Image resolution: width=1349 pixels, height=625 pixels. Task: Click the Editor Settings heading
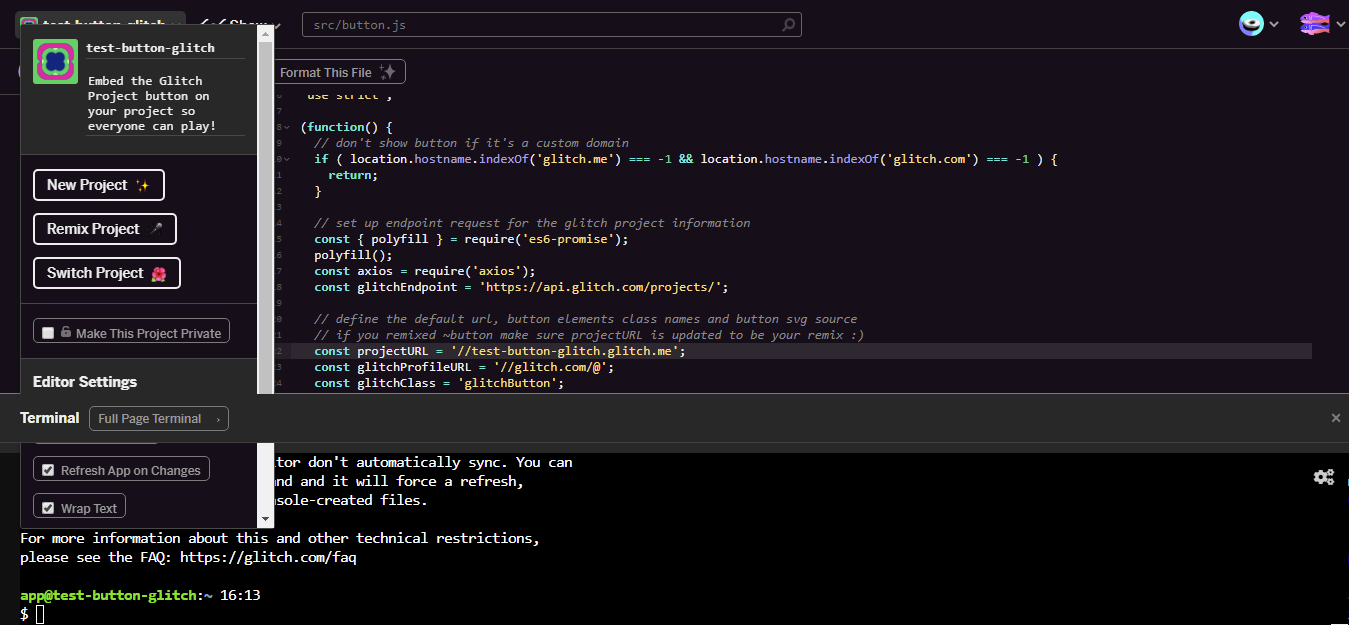pos(85,382)
